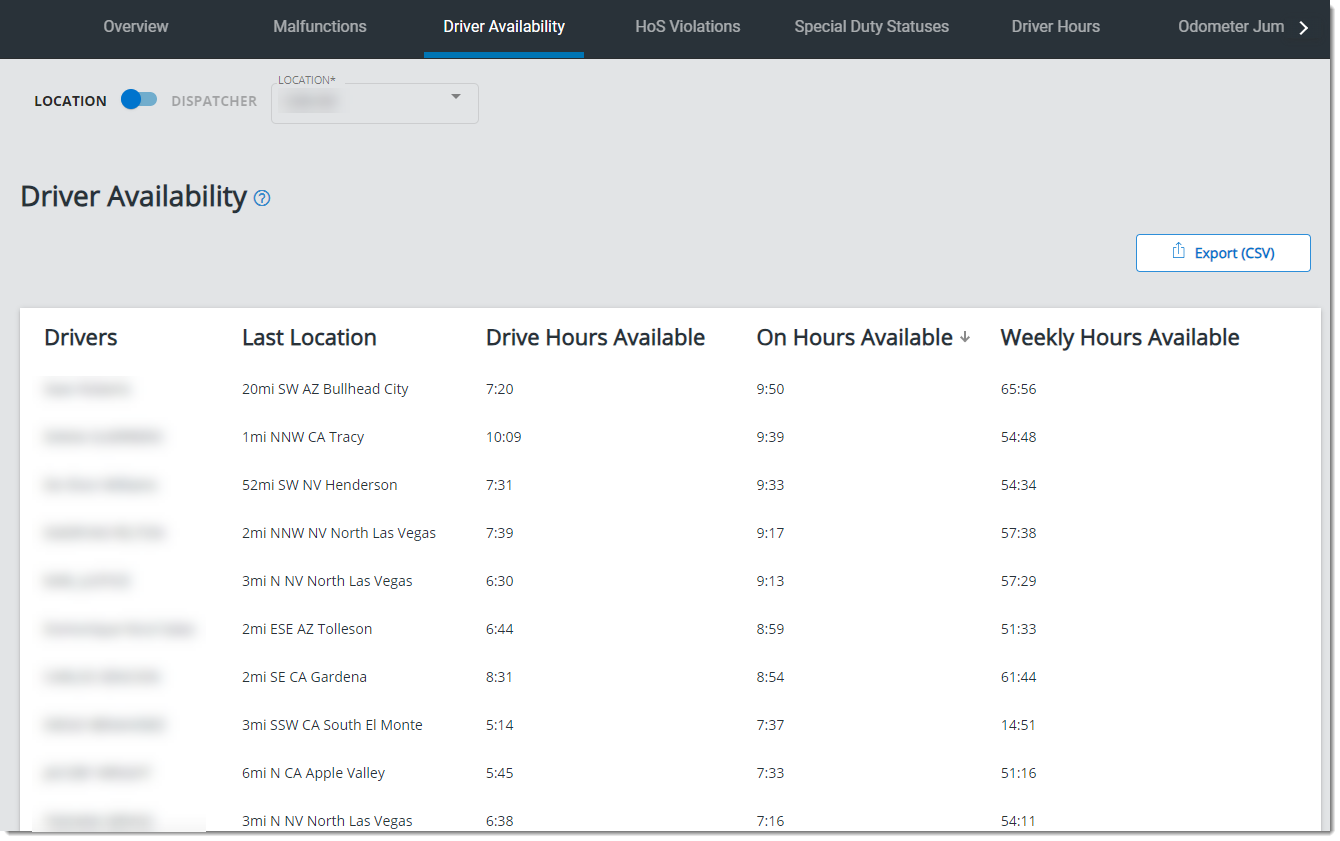Select the Driver Availability tab
The width and height of the screenshot is (1340, 841).
pyautogui.click(x=504, y=27)
